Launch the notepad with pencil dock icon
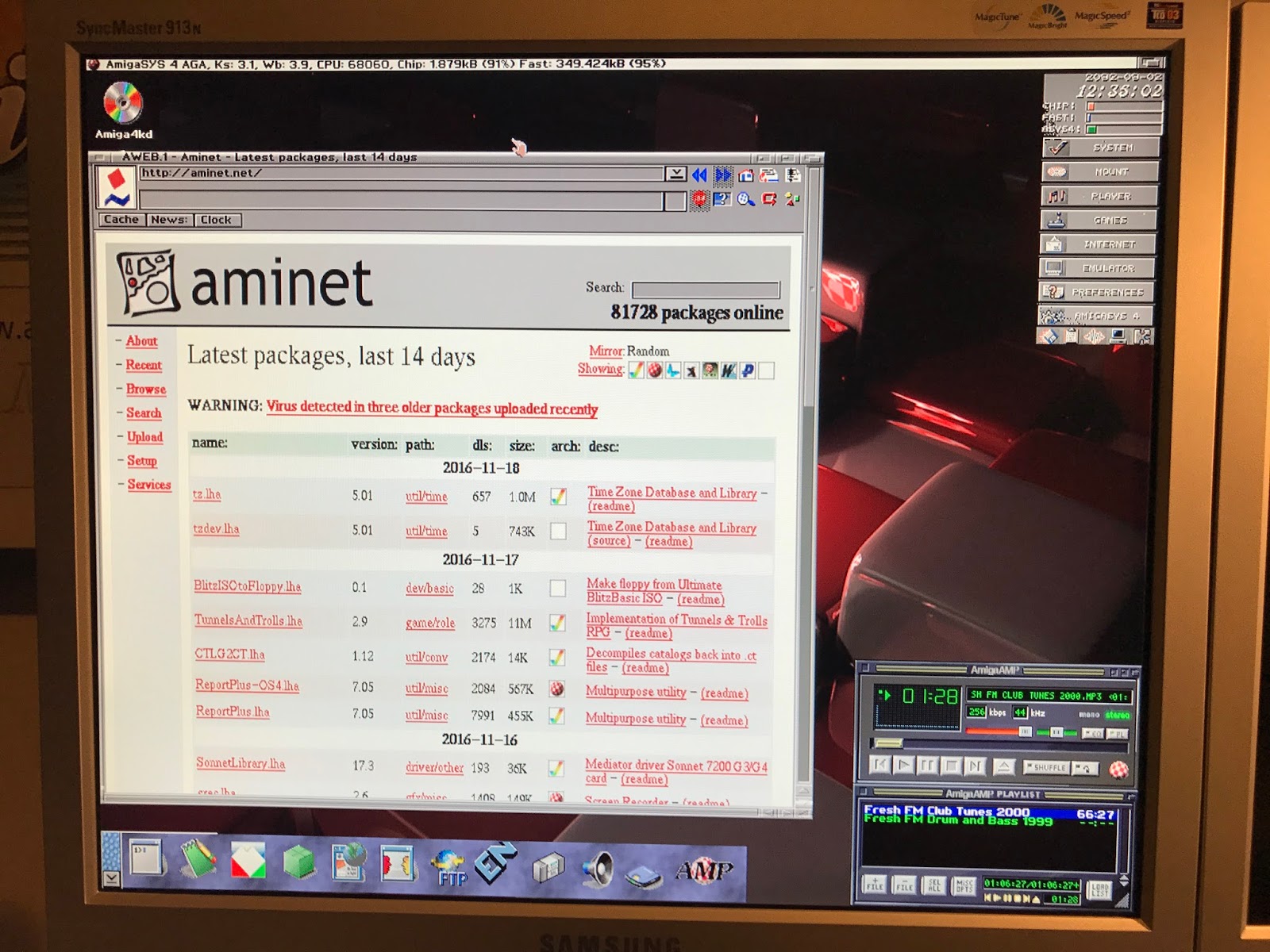This screenshot has width=1270, height=952. [x=198, y=860]
